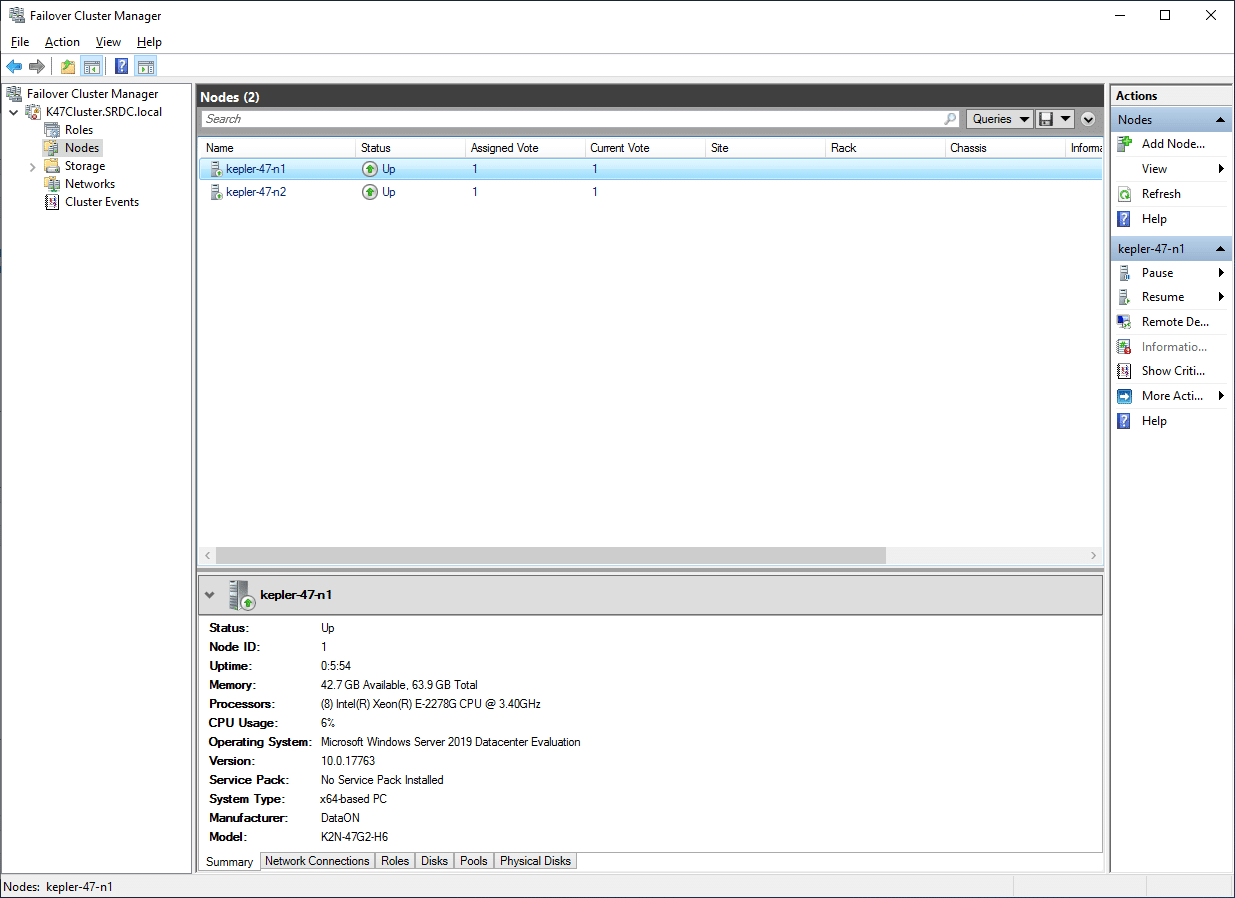Screen dimensions: 1235x898
Task: Select Nodes in the left console tree
Action: [82, 148]
